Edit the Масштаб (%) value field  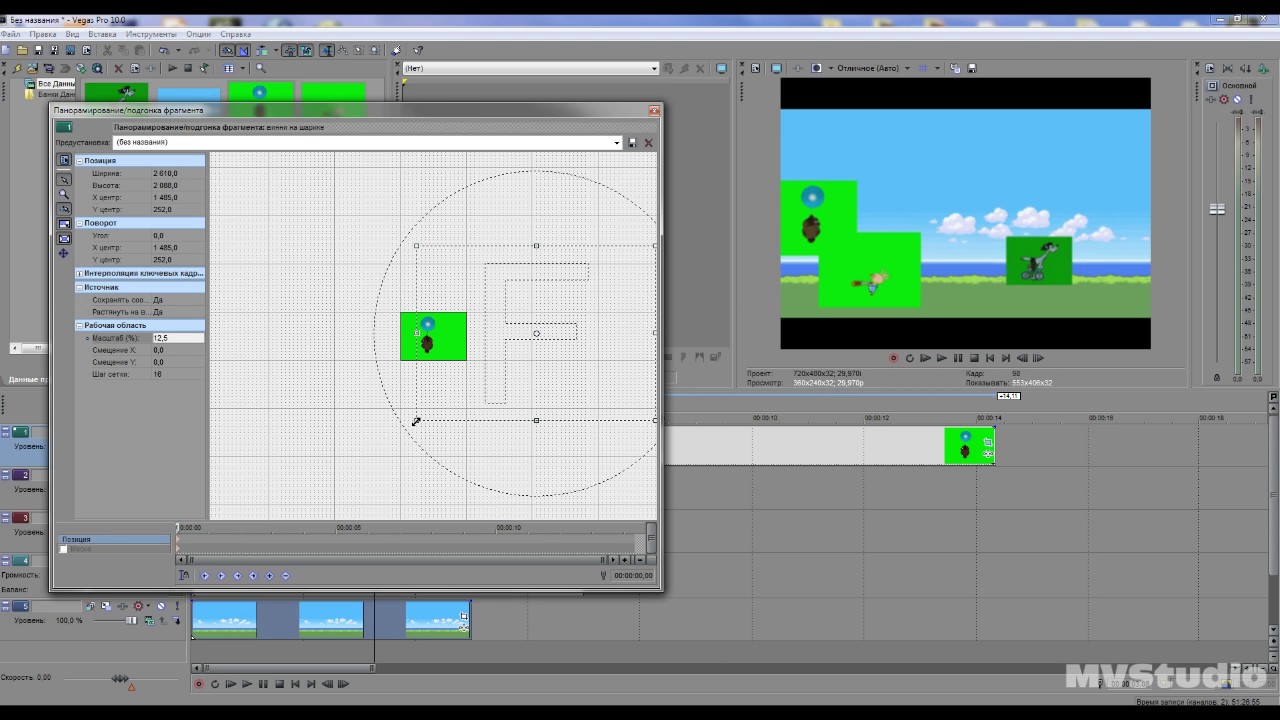click(177, 338)
